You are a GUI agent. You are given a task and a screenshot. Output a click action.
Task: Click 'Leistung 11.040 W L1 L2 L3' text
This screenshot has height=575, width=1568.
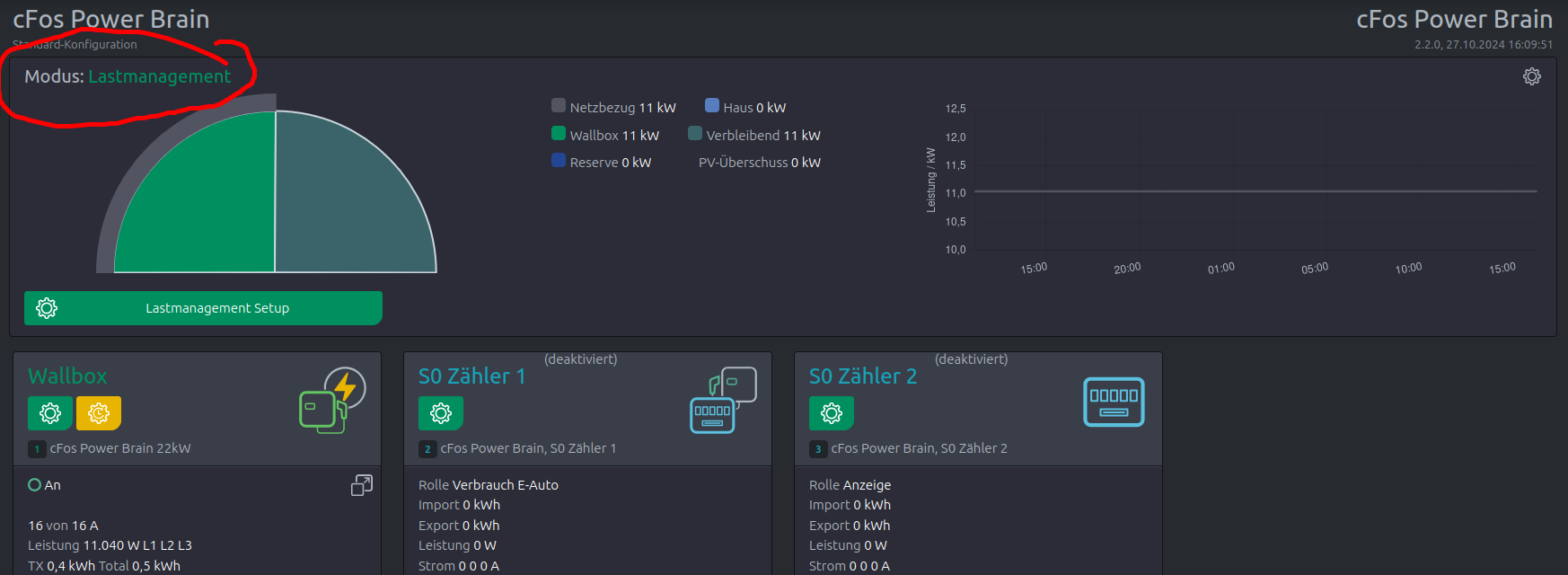pos(110,545)
